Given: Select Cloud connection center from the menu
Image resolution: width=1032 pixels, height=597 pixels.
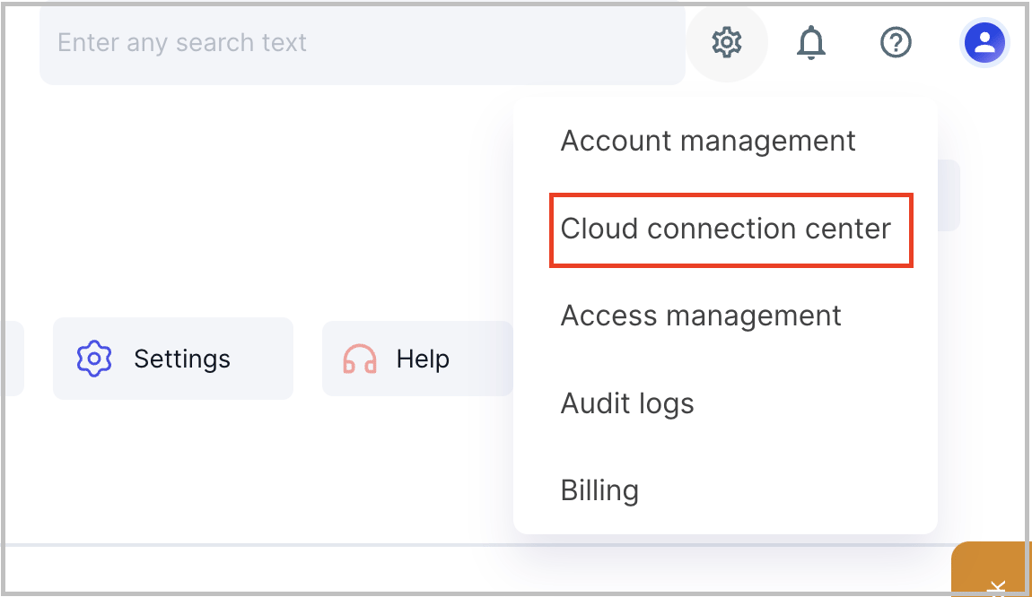Looking at the screenshot, I should [x=727, y=229].
